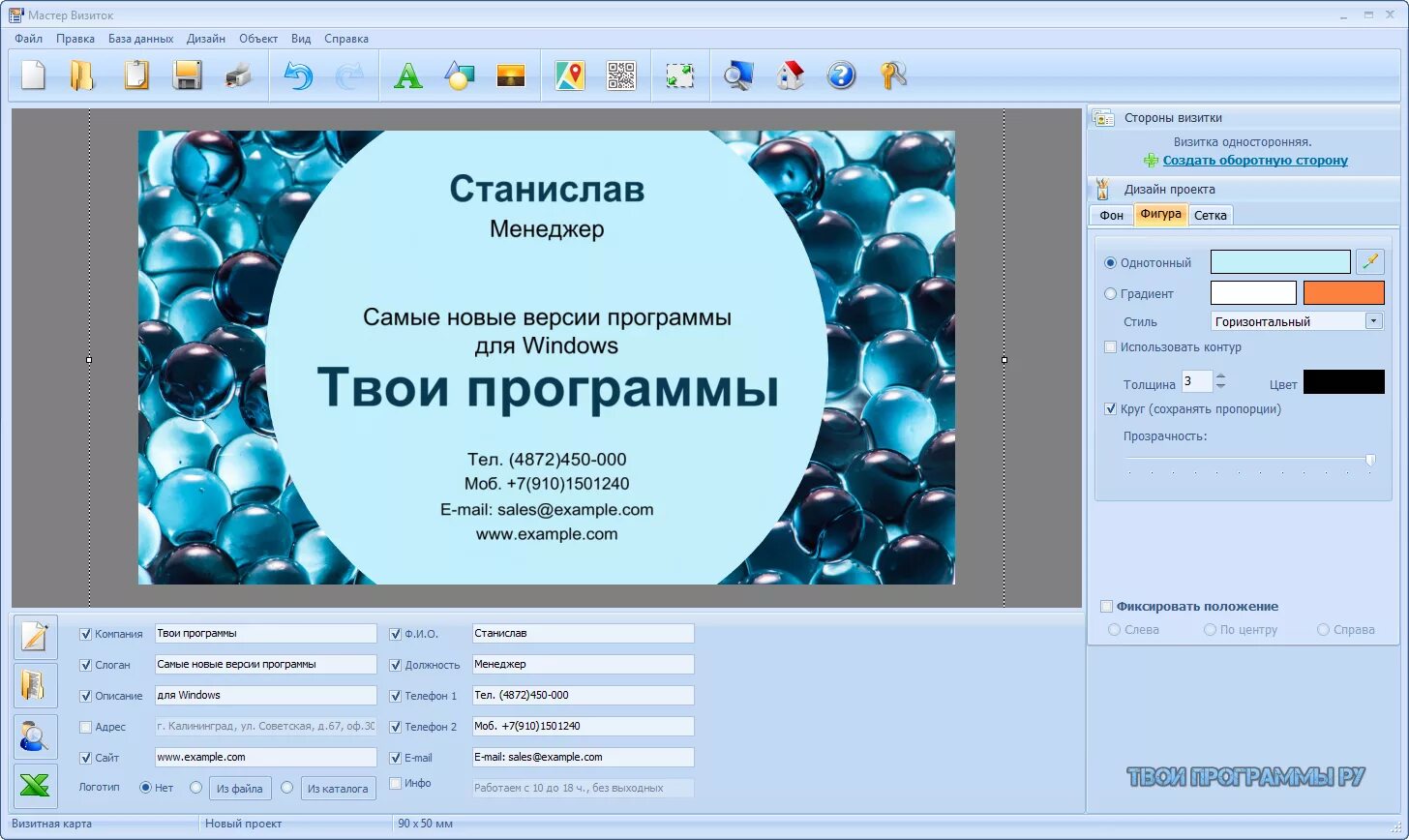The image size is (1409, 840).
Task: Select the Градиент radio button
Action: click(1111, 293)
